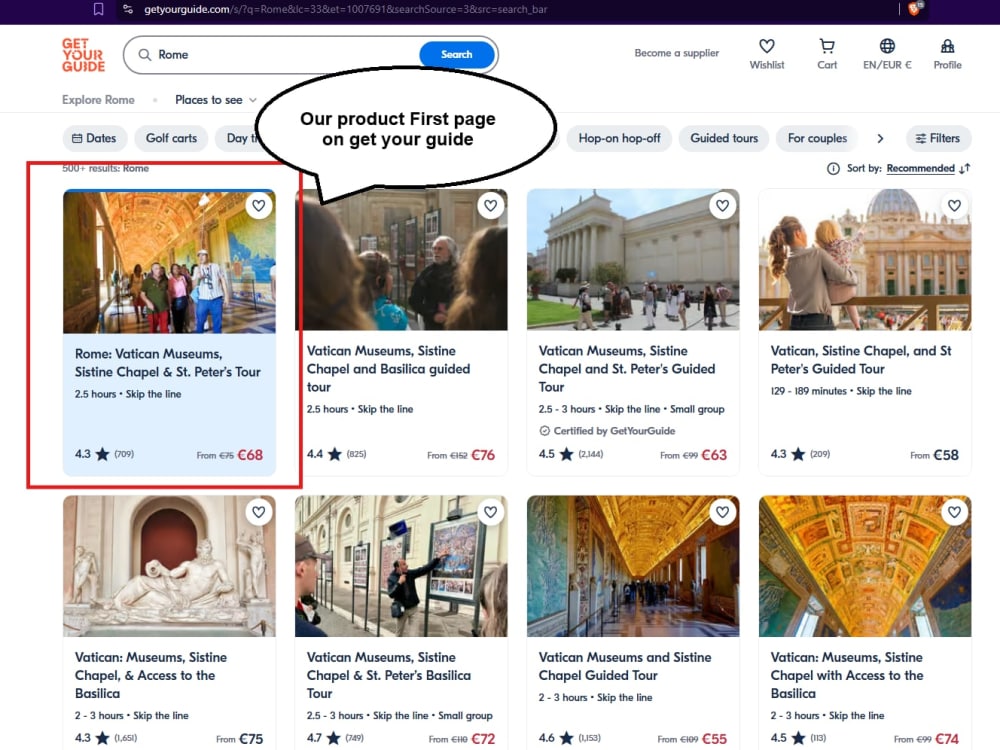
Task: Click the €55 price
Action: click(x=714, y=739)
